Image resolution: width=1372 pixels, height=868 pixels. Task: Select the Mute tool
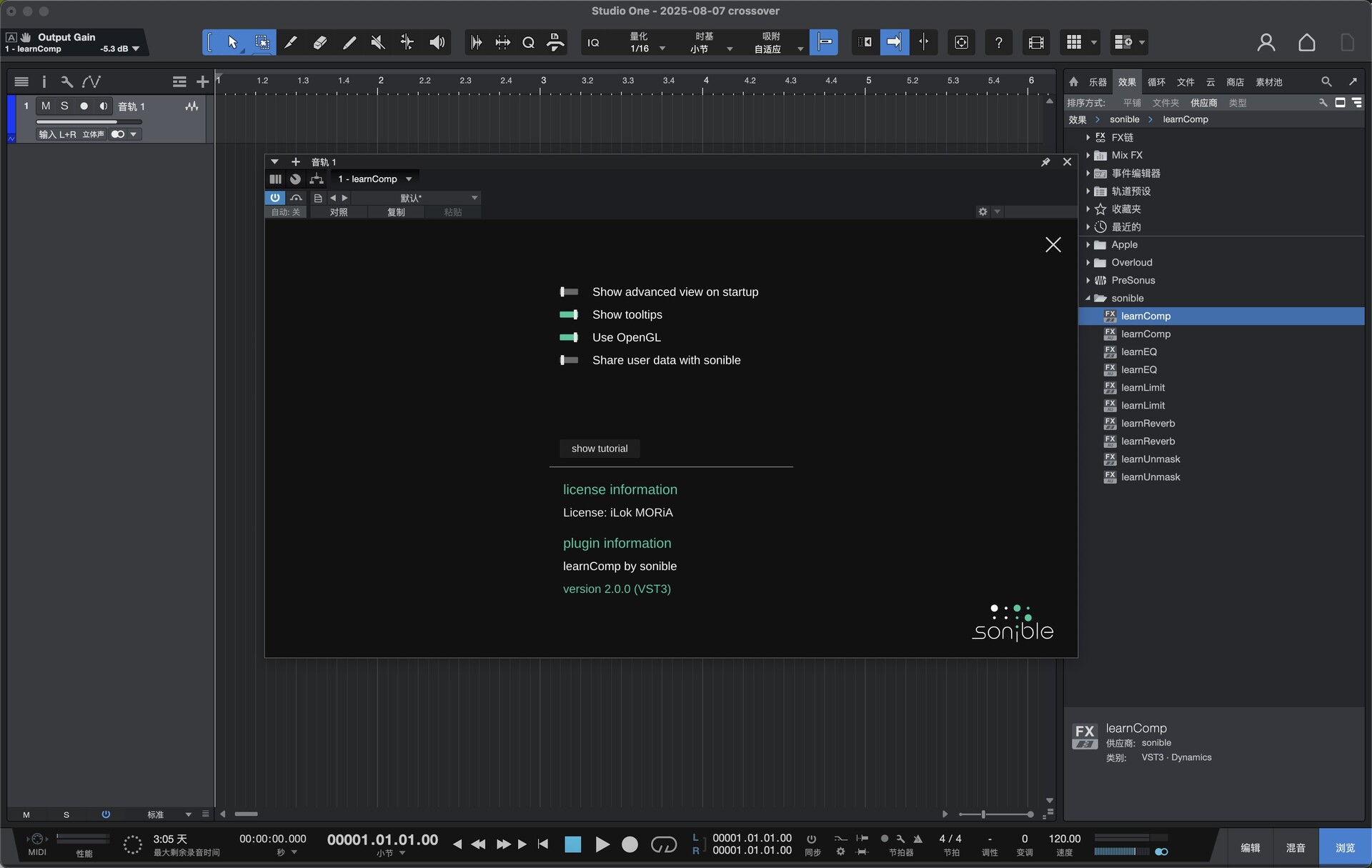point(378,43)
